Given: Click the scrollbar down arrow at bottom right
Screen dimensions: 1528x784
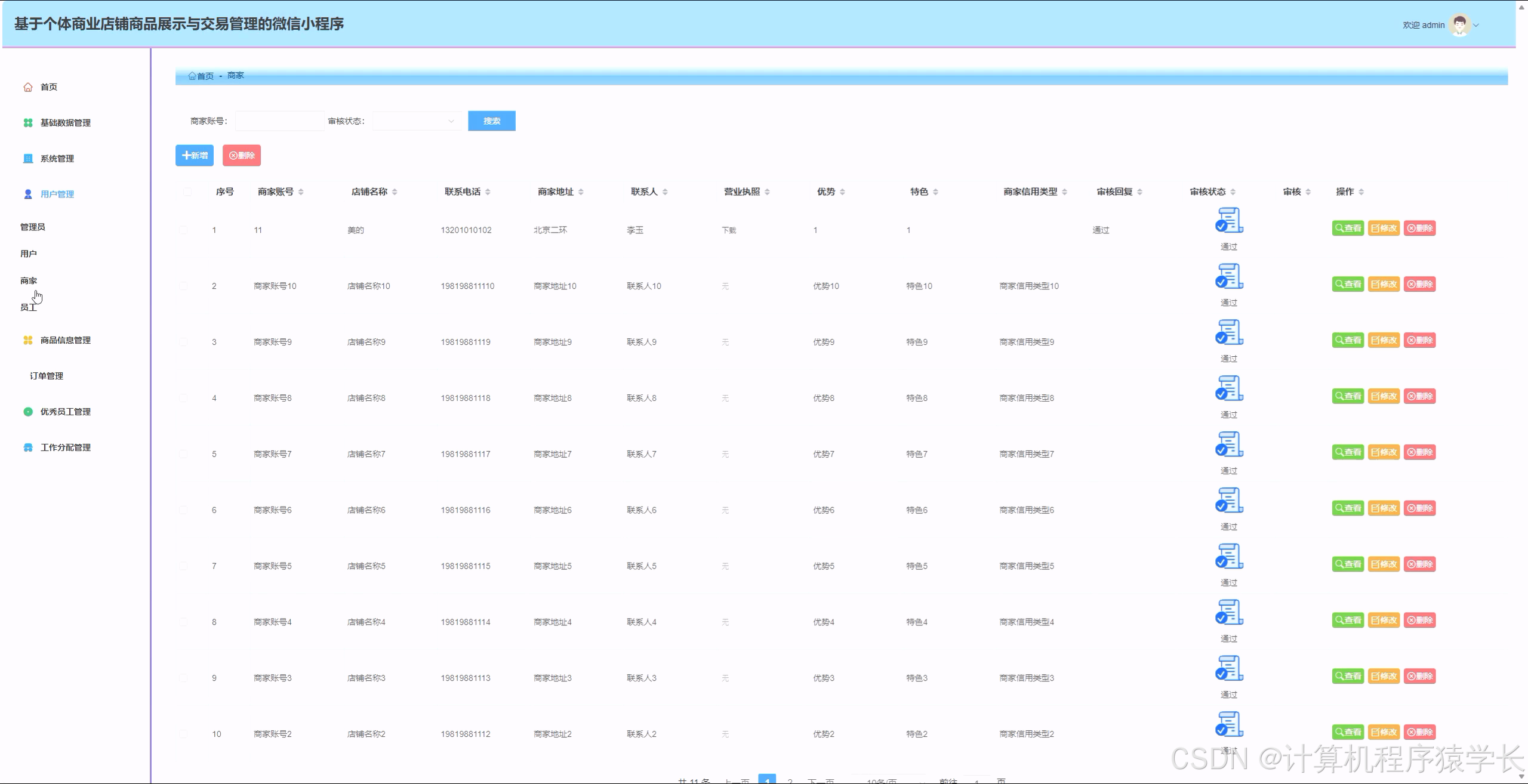Looking at the screenshot, I should tap(1522, 777).
